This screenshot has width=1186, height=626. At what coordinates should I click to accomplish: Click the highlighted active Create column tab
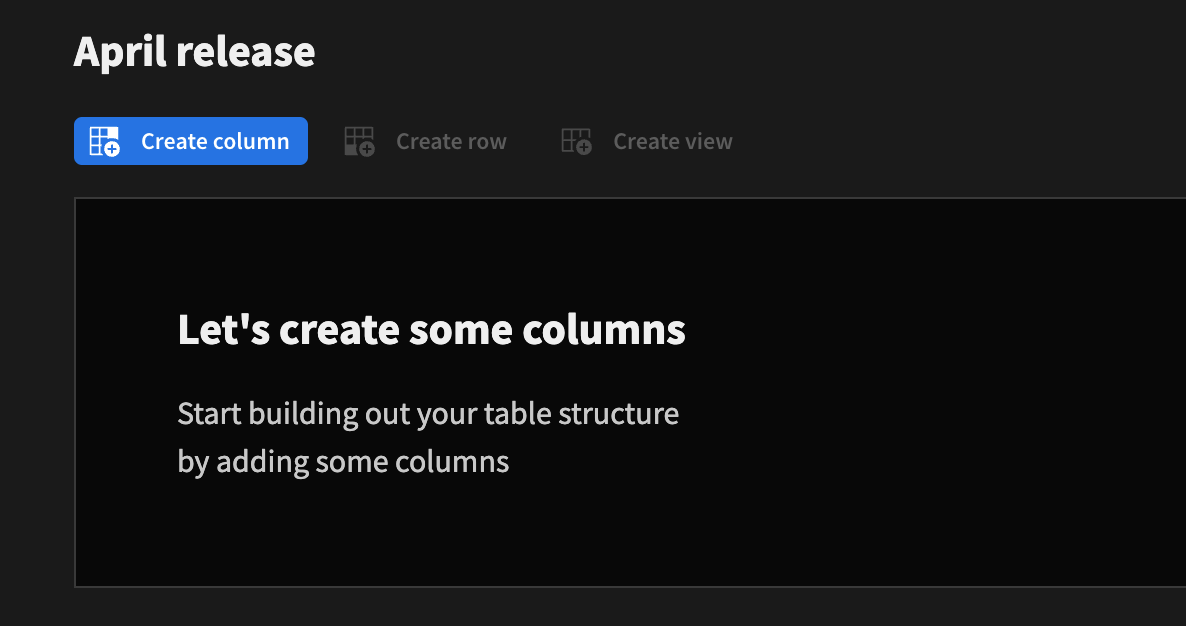190,141
